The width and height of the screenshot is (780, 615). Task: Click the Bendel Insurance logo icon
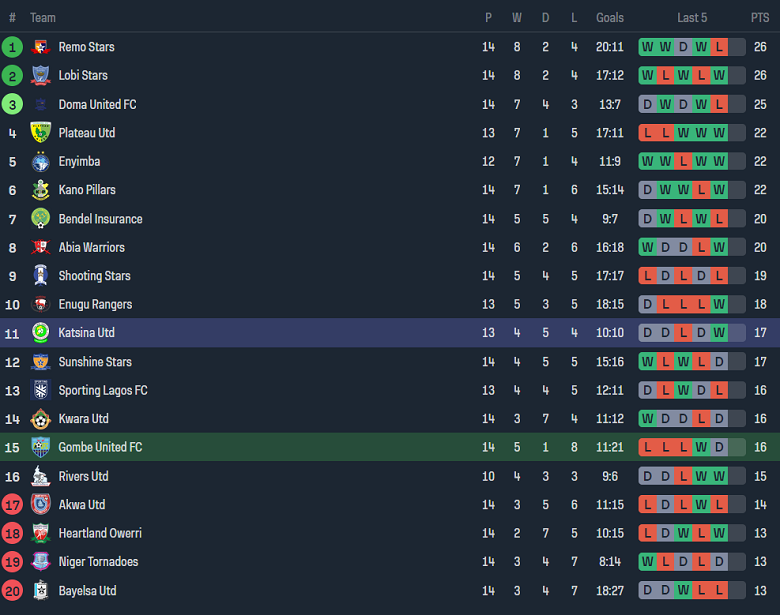pyautogui.click(x=41, y=219)
